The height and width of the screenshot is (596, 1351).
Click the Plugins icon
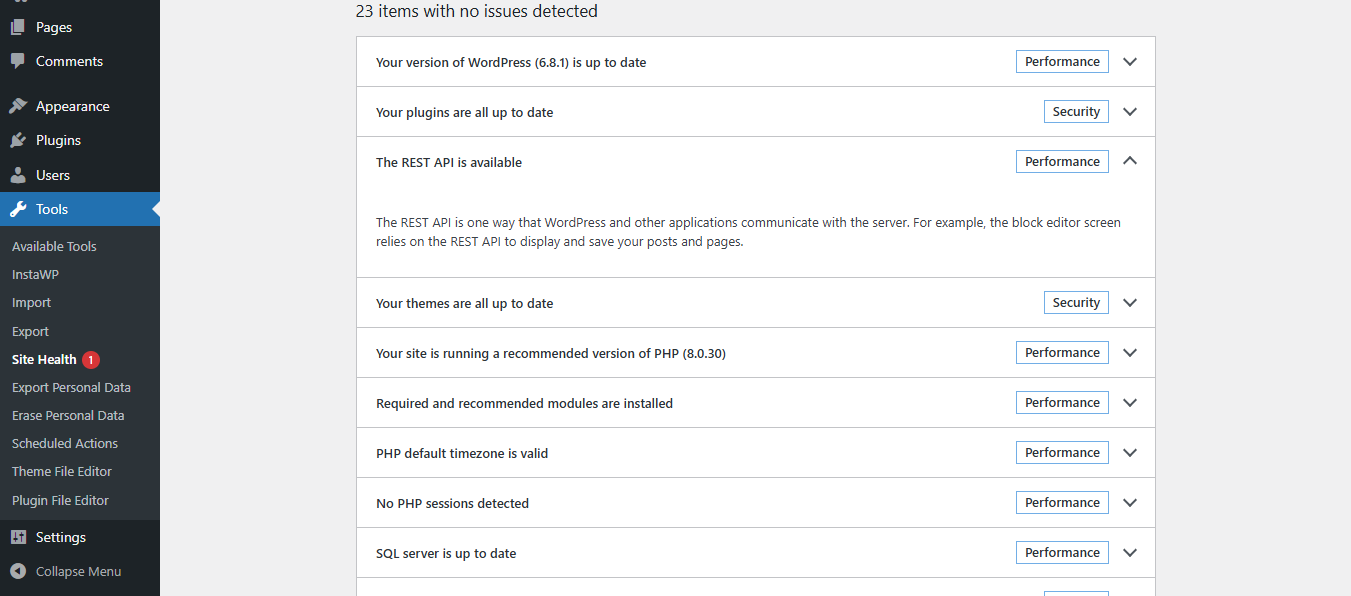(x=18, y=140)
